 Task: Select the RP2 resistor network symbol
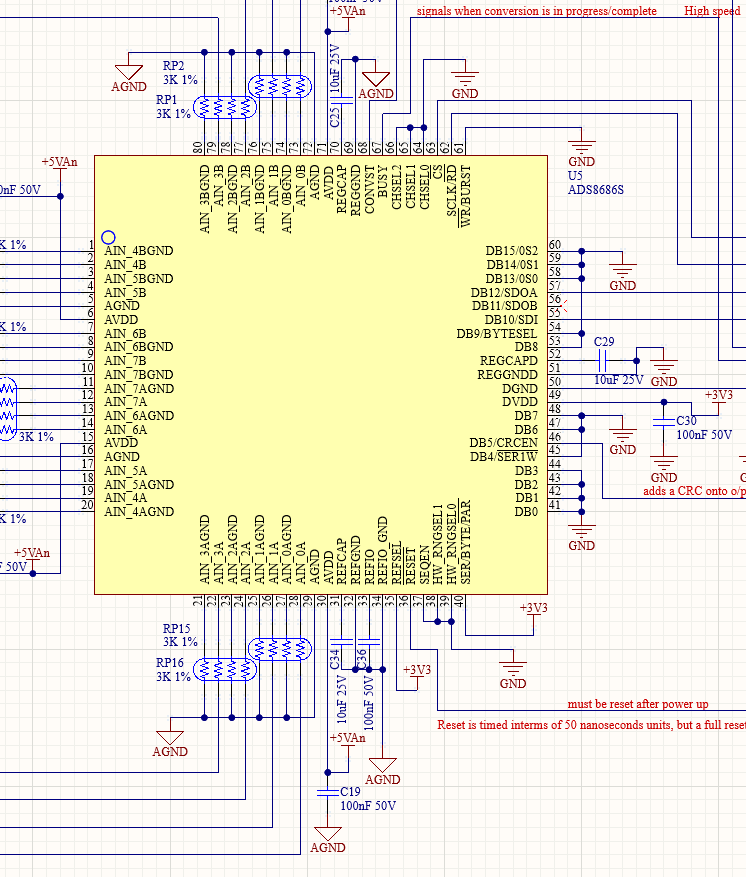pos(280,86)
